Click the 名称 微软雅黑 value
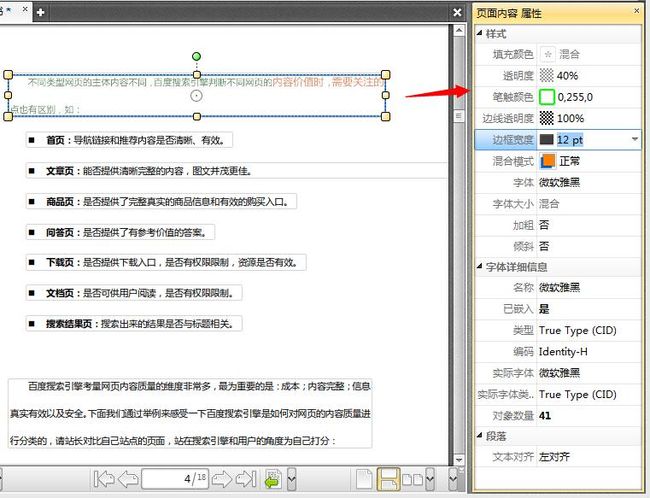Screen dimensions: 650x498 [x=559, y=287]
